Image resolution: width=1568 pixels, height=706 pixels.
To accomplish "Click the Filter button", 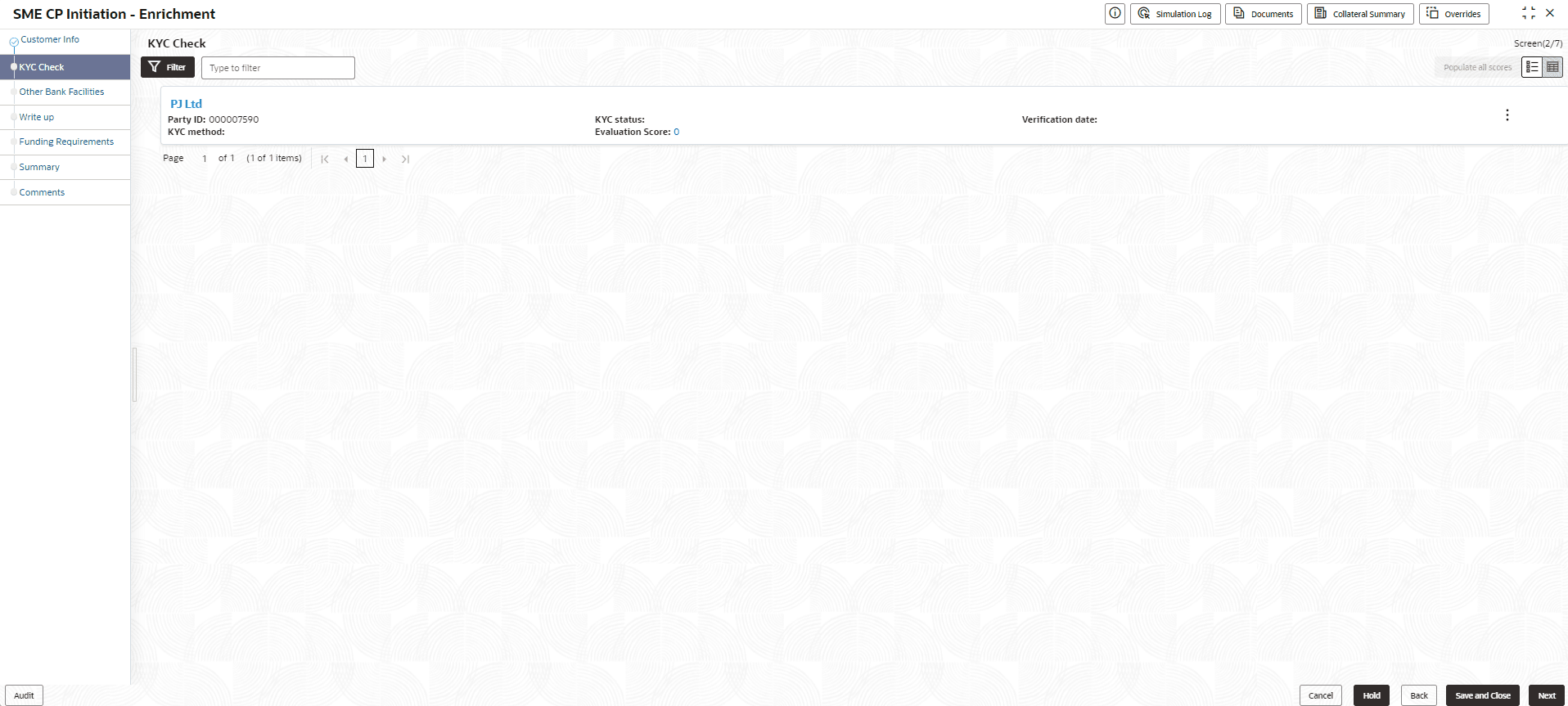I will coord(168,67).
